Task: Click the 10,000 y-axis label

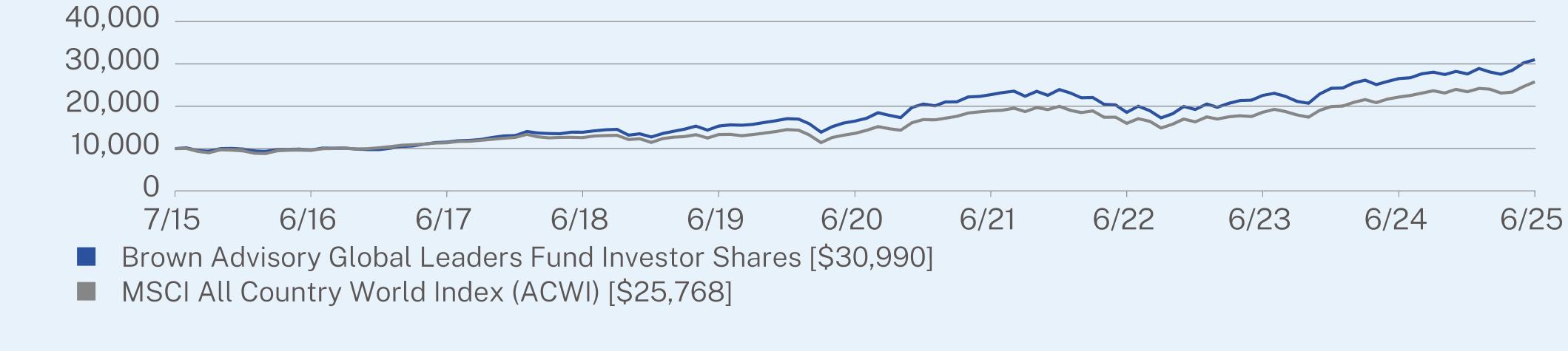Action: coord(112,146)
